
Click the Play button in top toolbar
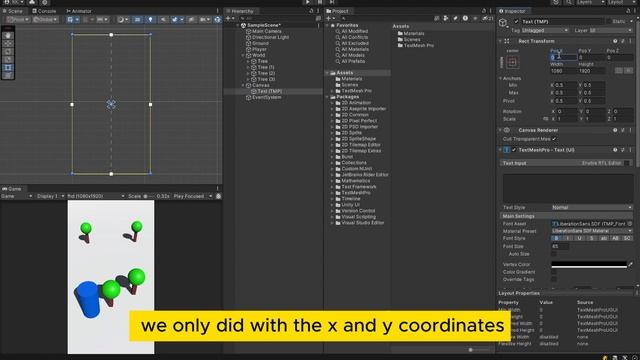click(307, 2)
